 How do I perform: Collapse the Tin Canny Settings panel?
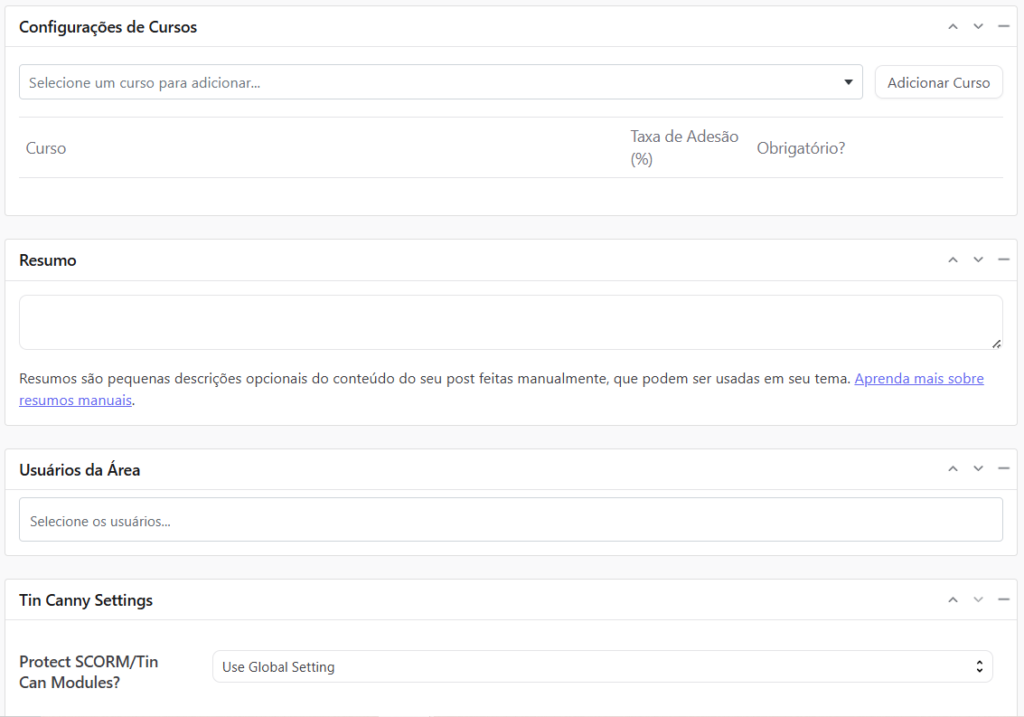tap(1003, 600)
